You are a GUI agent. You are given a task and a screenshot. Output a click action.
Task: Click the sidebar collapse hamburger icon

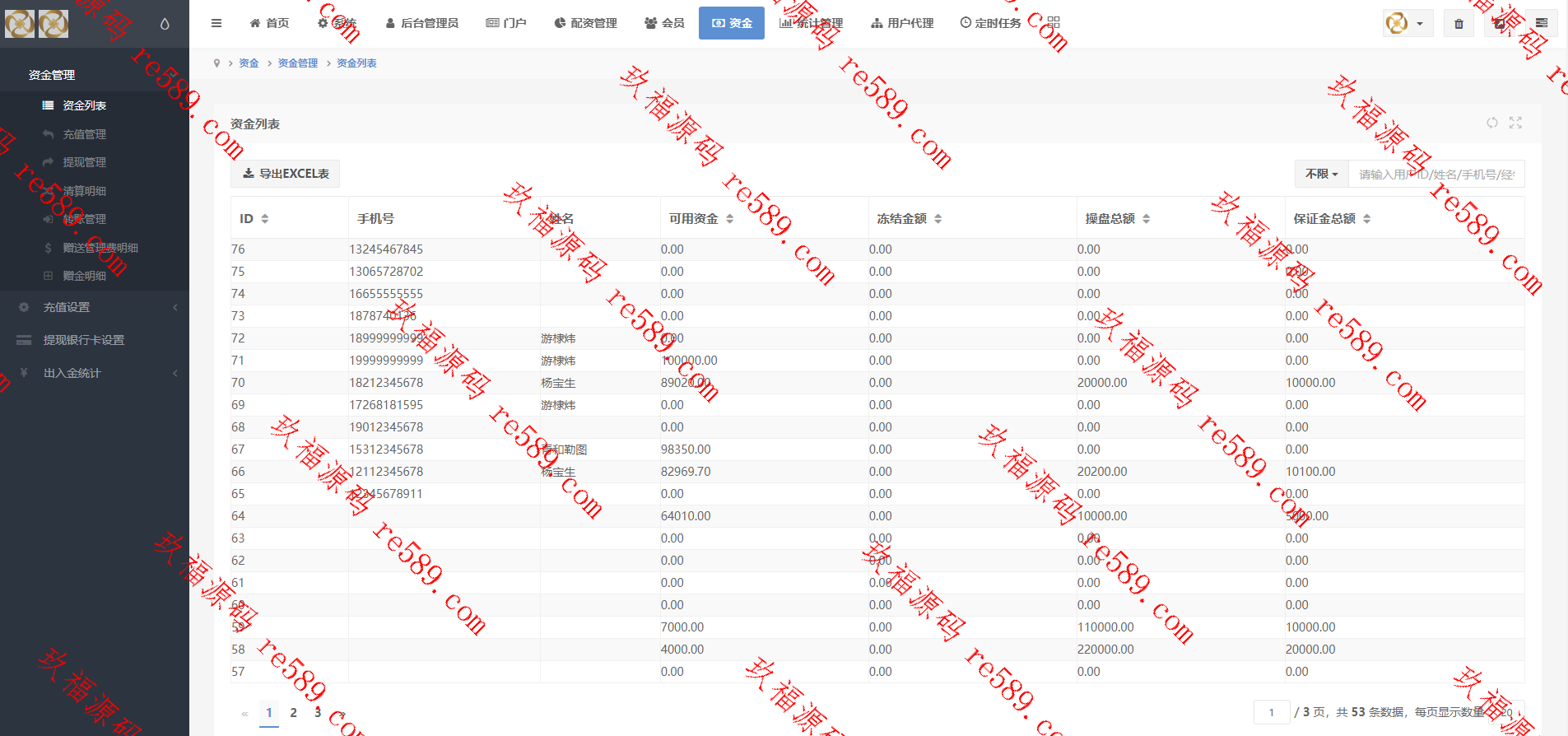216,23
